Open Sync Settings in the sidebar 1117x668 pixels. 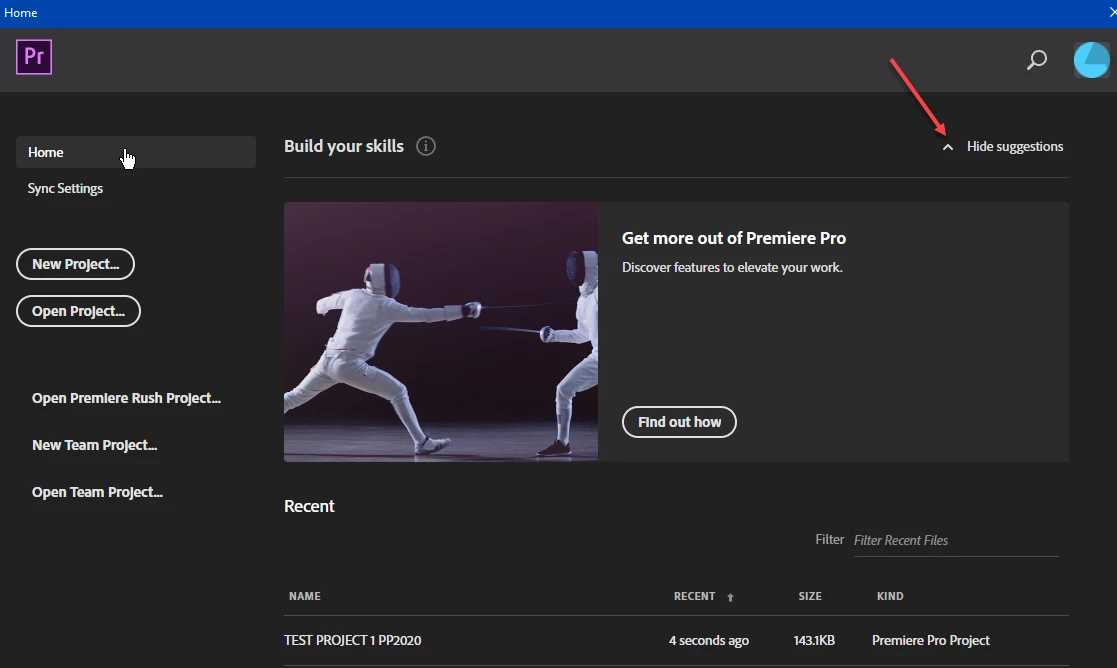(x=65, y=188)
